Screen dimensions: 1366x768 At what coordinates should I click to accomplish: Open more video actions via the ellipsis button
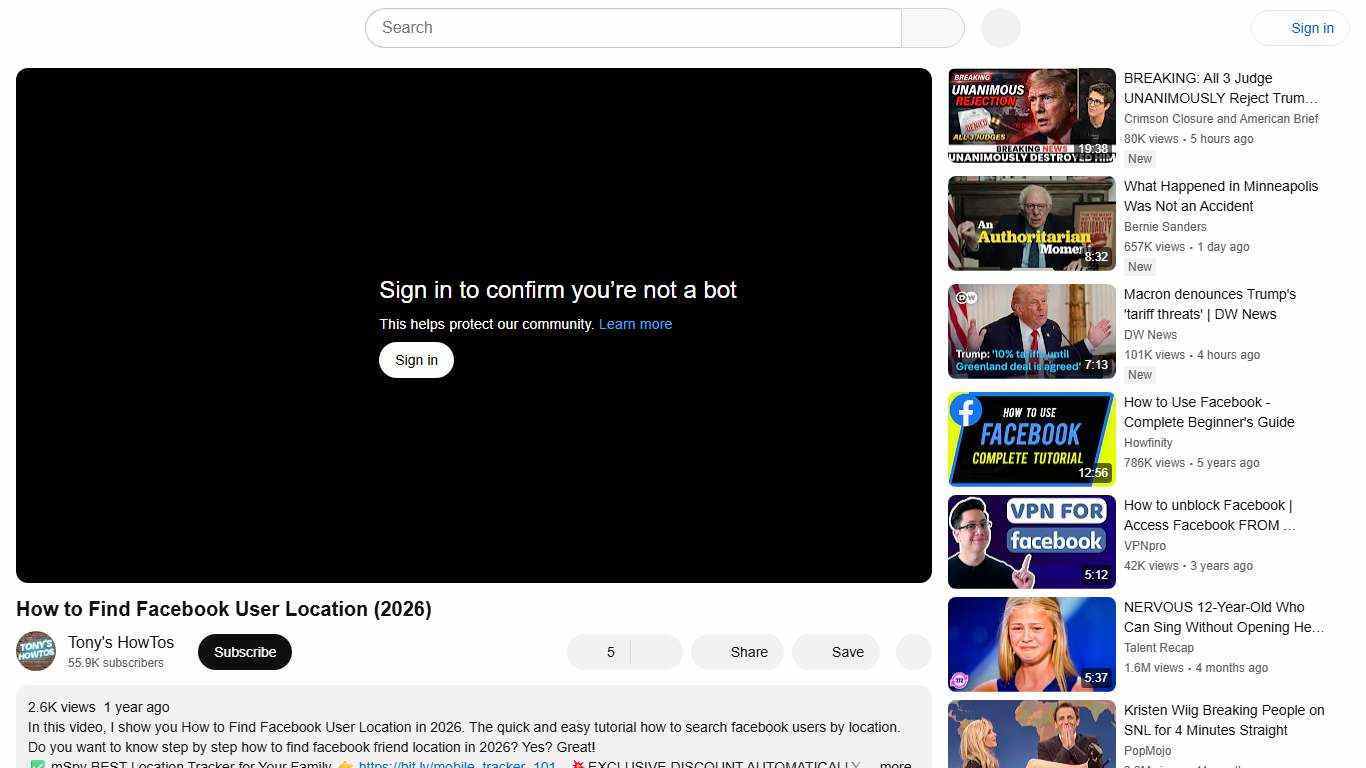point(912,651)
